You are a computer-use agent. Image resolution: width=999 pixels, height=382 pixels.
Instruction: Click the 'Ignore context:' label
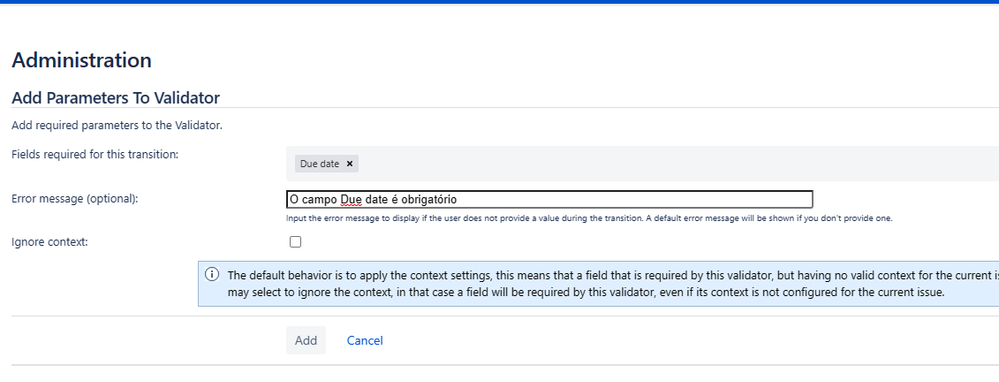[50, 242]
